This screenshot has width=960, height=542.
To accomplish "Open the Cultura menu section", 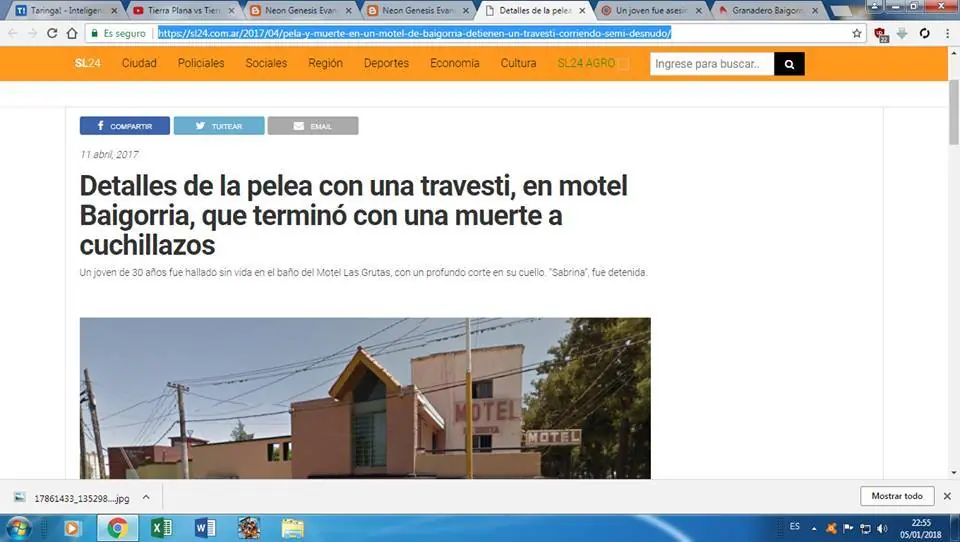I will click(518, 63).
